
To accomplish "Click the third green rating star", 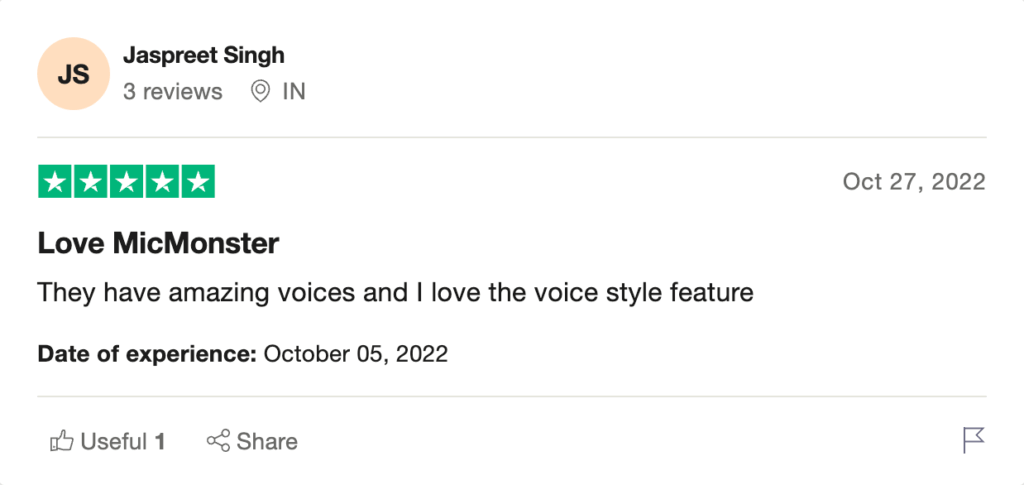I will (127, 182).
